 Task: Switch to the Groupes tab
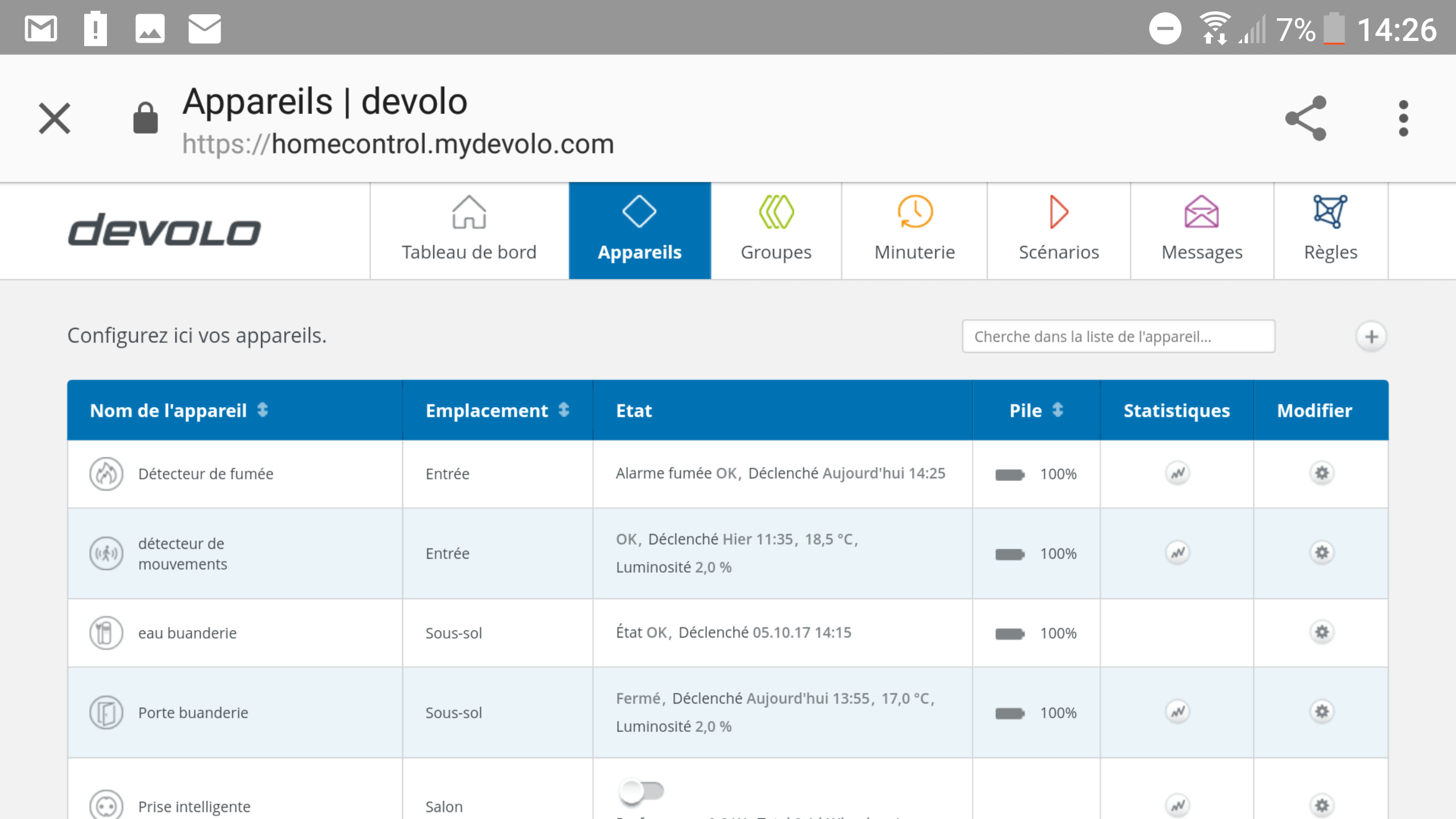pyautogui.click(x=776, y=230)
